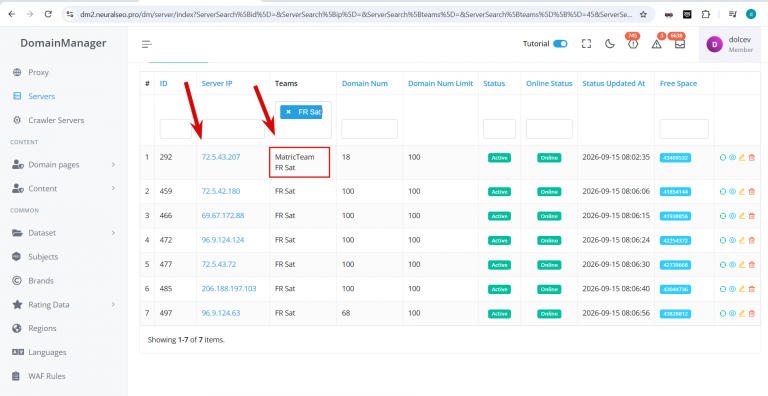Image resolution: width=768 pixels, height=396 pixels.
Task: Sort table by Status Updated At column
Action: tap(614, 84)
